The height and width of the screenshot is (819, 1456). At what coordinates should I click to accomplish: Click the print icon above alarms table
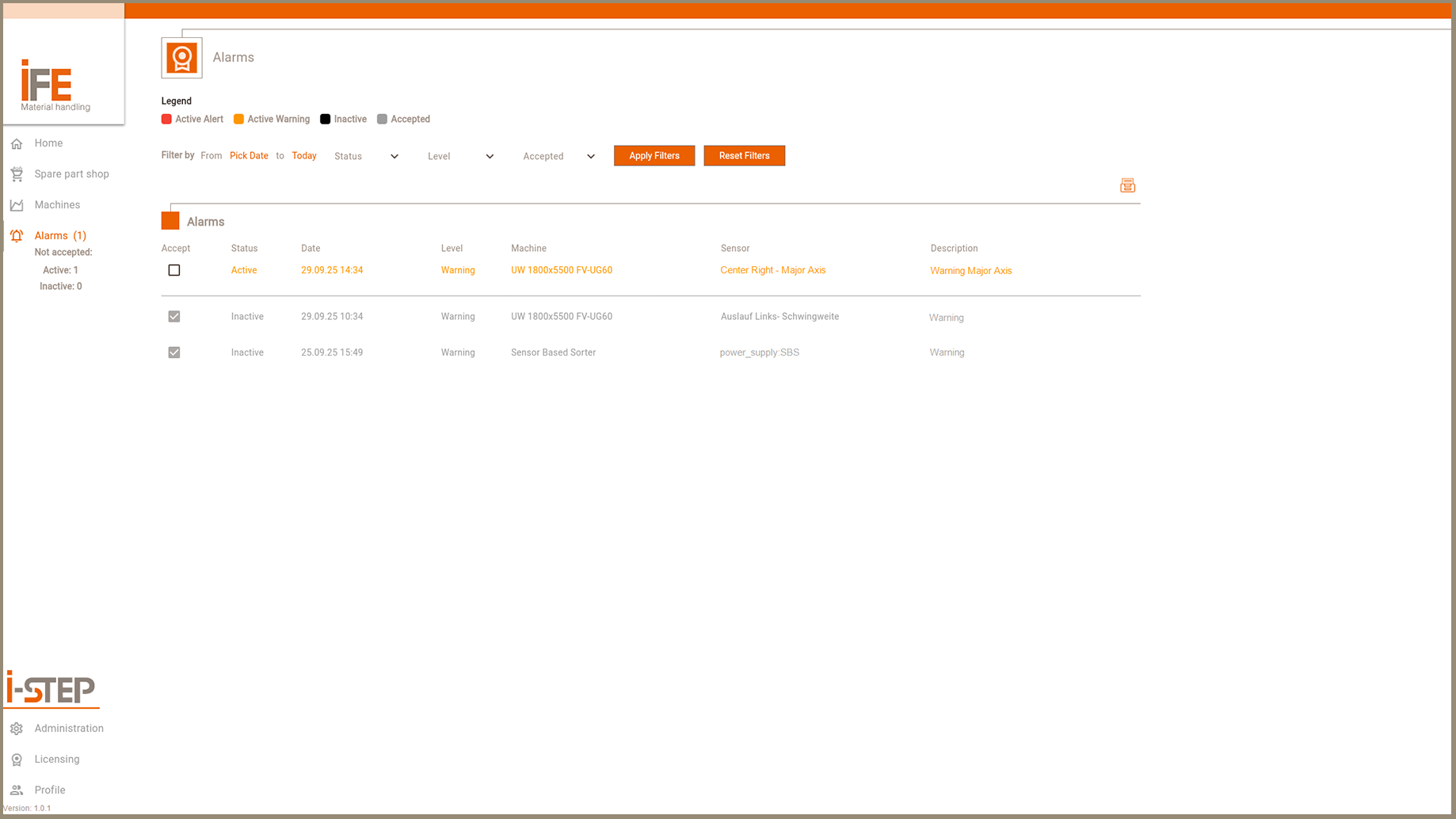(1127, 185)
